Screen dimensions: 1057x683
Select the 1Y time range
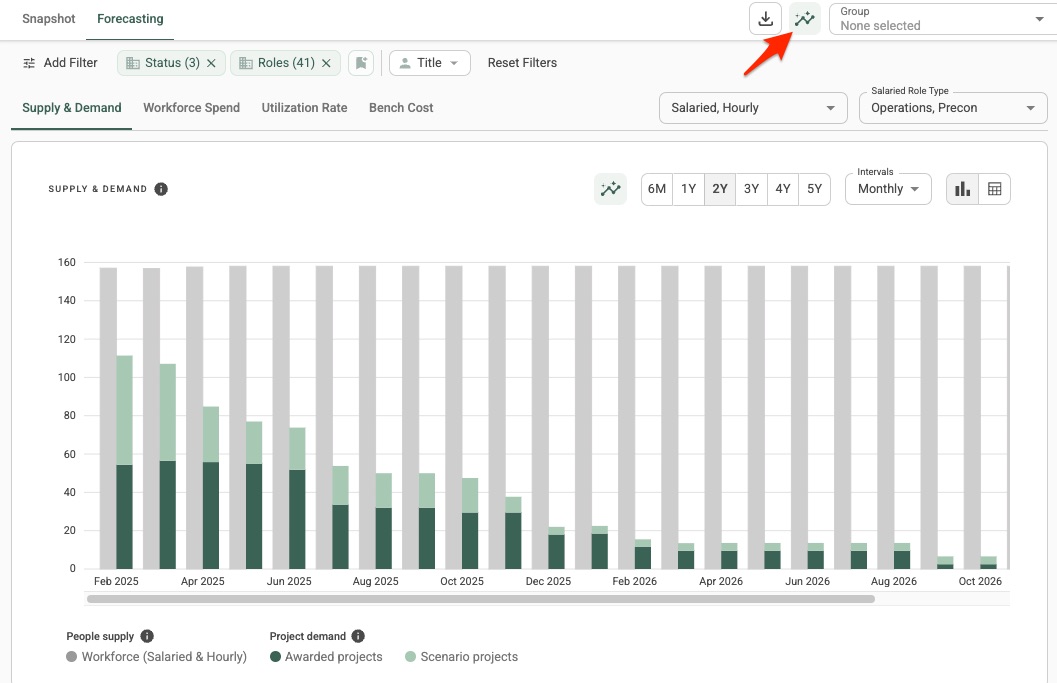click(688, 189)
